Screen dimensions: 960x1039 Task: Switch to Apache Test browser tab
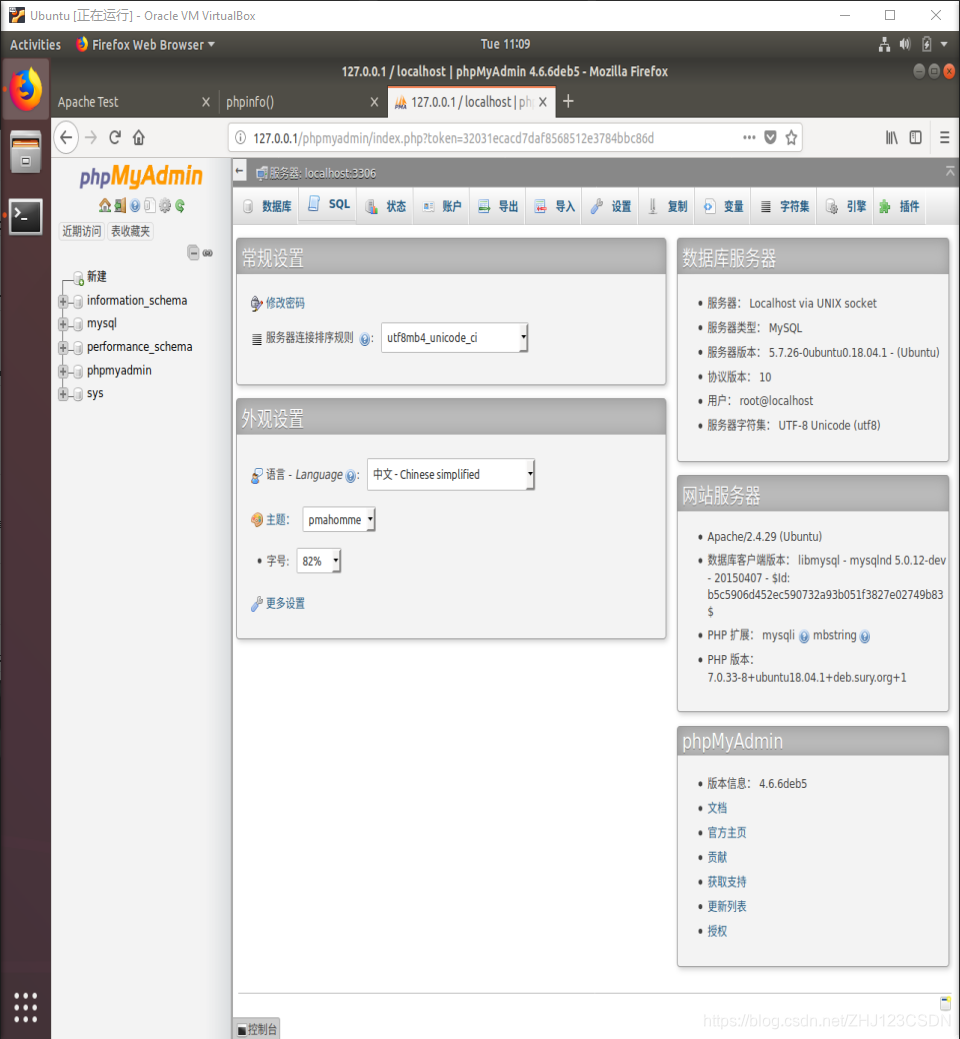point(135,102)
